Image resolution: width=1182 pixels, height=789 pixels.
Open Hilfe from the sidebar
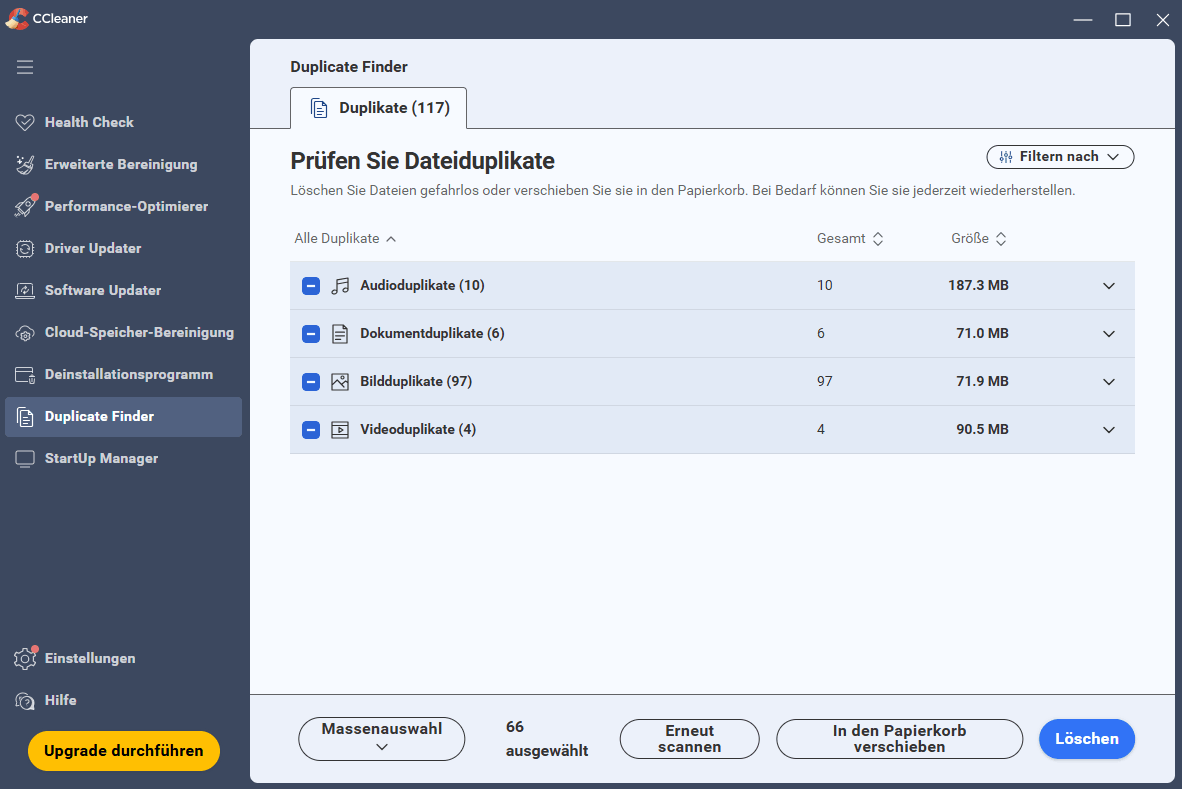124,700
